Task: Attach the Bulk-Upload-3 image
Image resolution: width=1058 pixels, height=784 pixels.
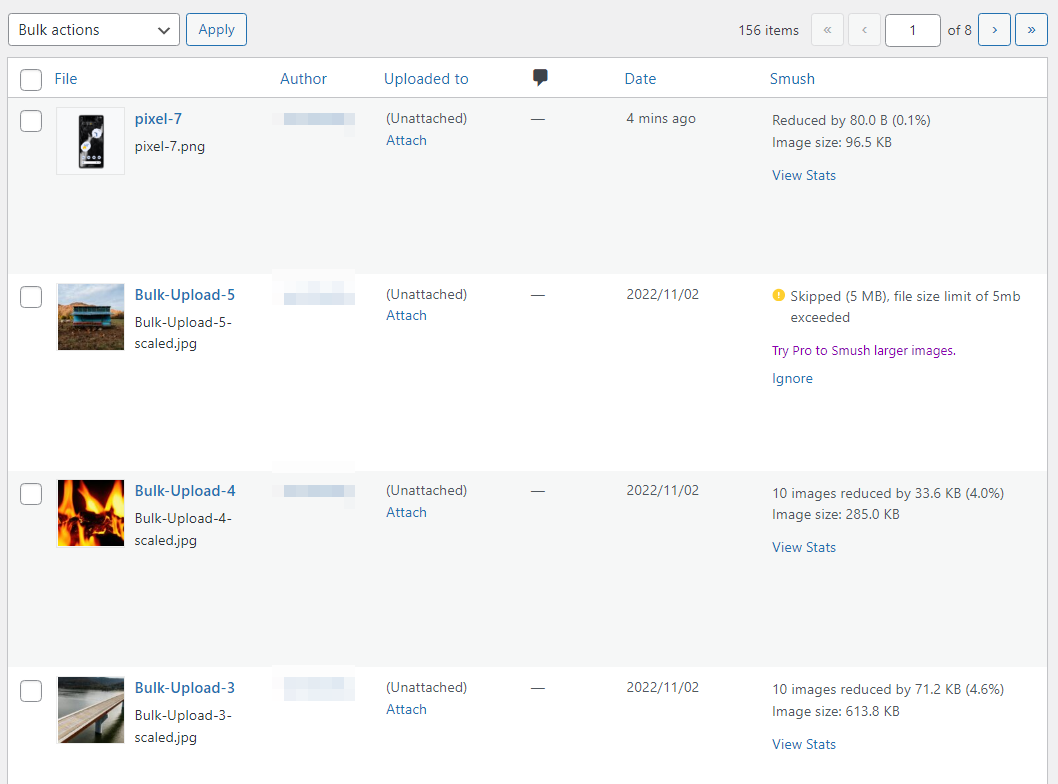Action: [406, 709]
